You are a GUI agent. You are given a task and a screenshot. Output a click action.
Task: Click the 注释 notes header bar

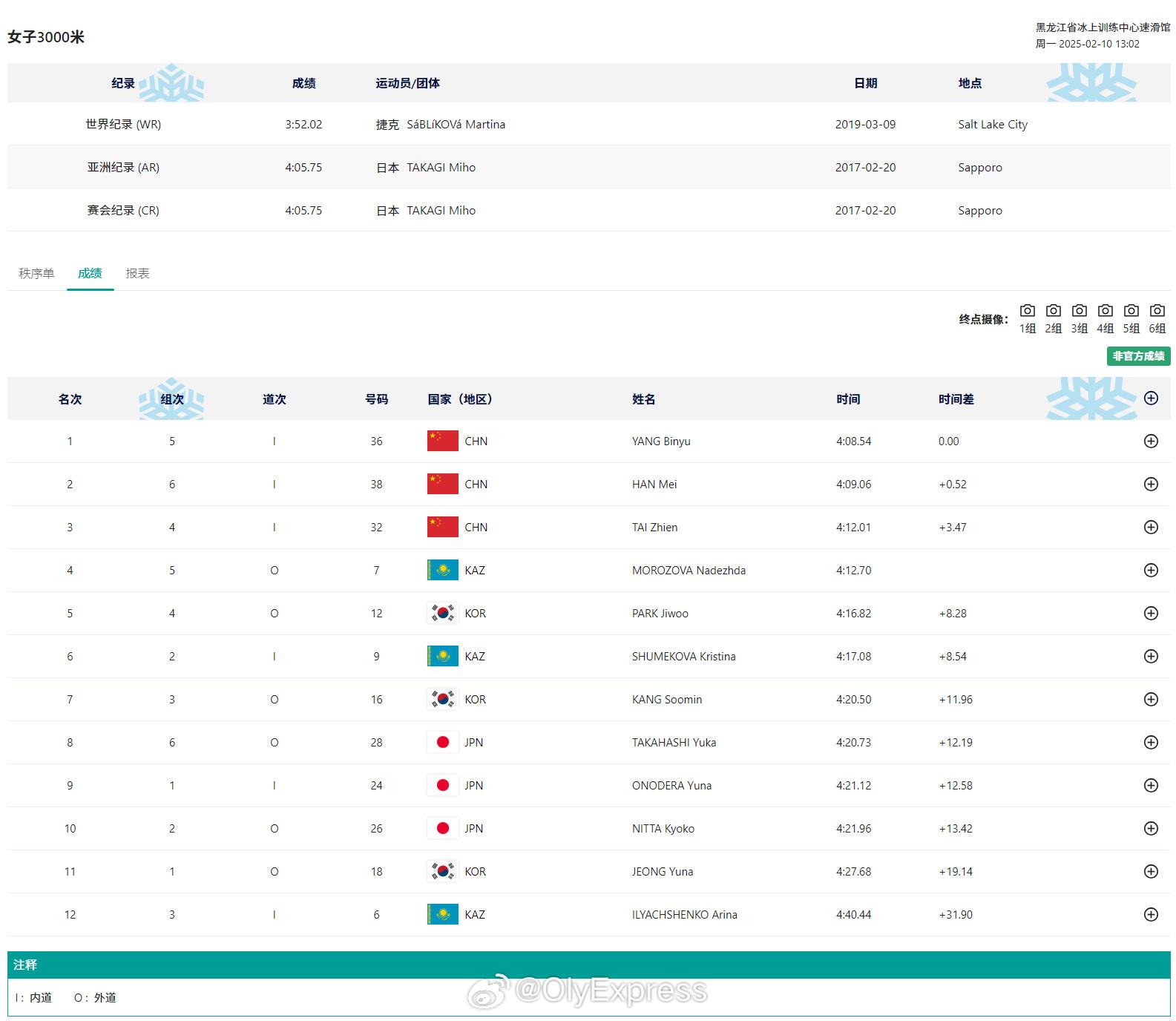click(x=589, y=965)
